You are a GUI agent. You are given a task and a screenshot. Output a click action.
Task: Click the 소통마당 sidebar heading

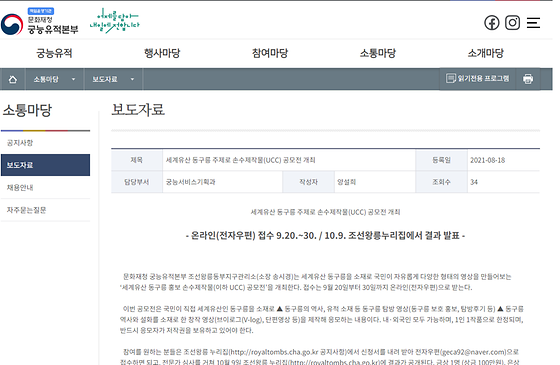(x=27, y=110)
